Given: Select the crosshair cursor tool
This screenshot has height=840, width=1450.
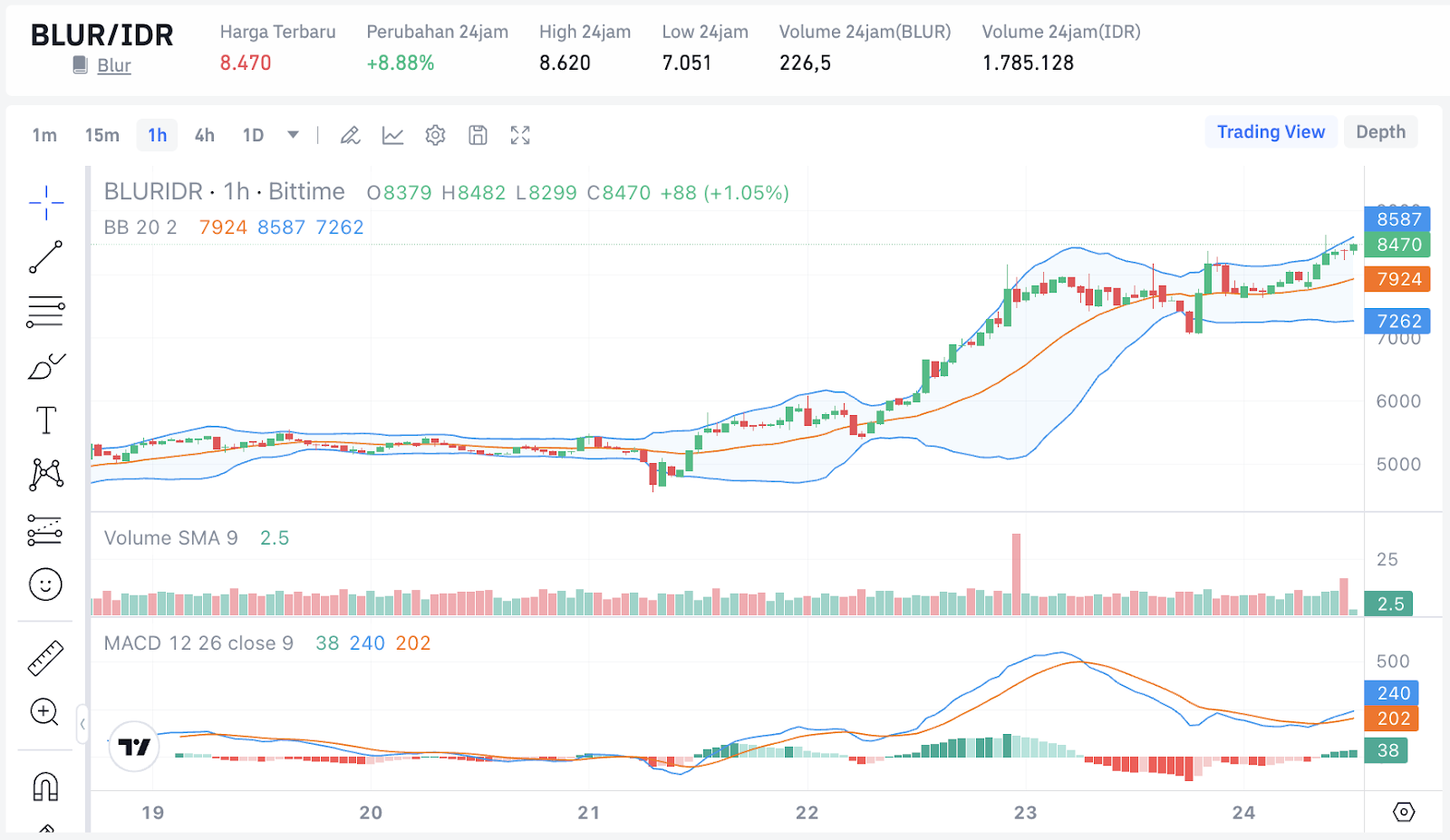Looking at the screenshot, I should pos(45,203).
